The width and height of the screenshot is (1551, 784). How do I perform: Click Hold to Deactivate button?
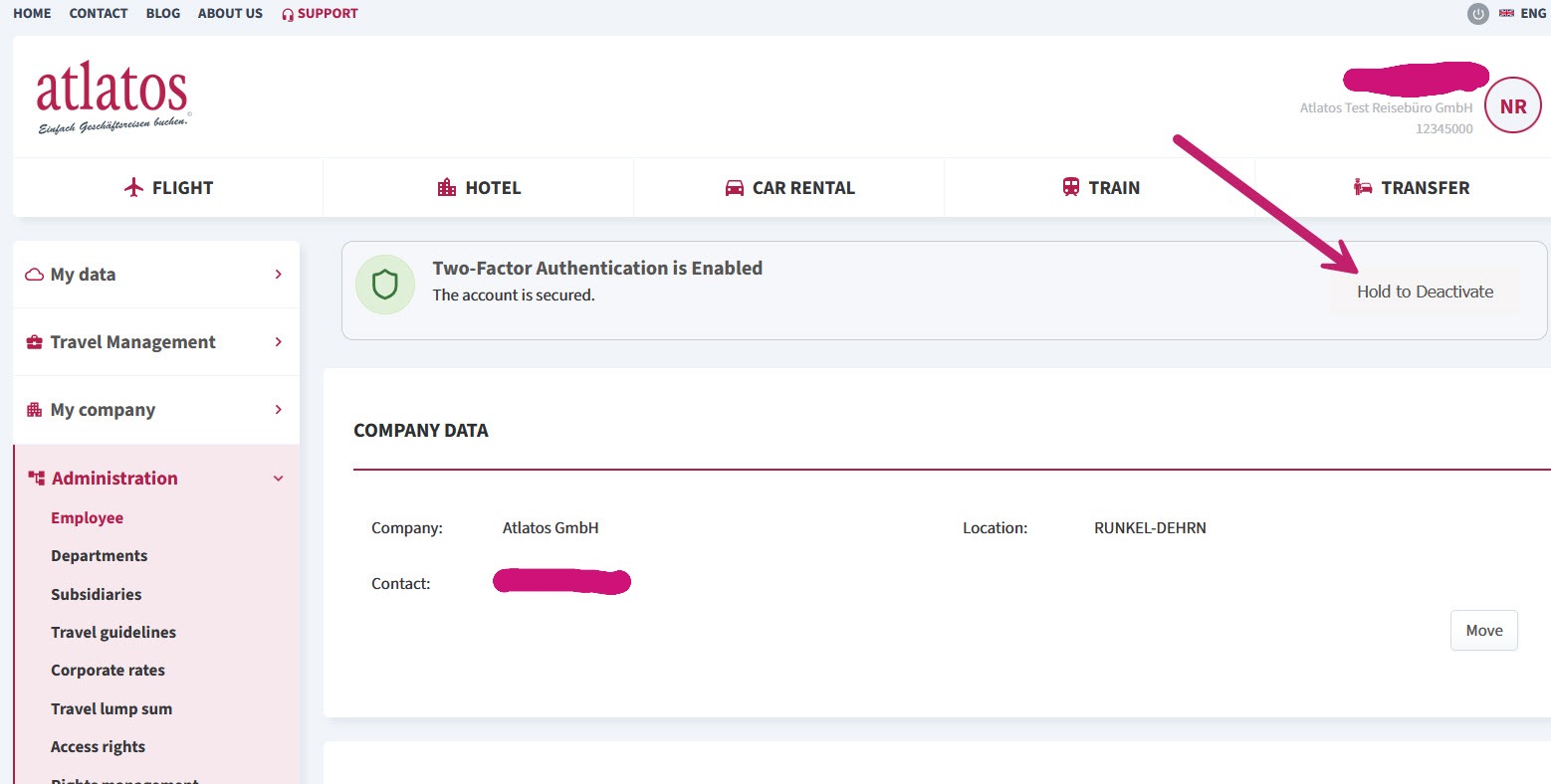click(1425, 292)
